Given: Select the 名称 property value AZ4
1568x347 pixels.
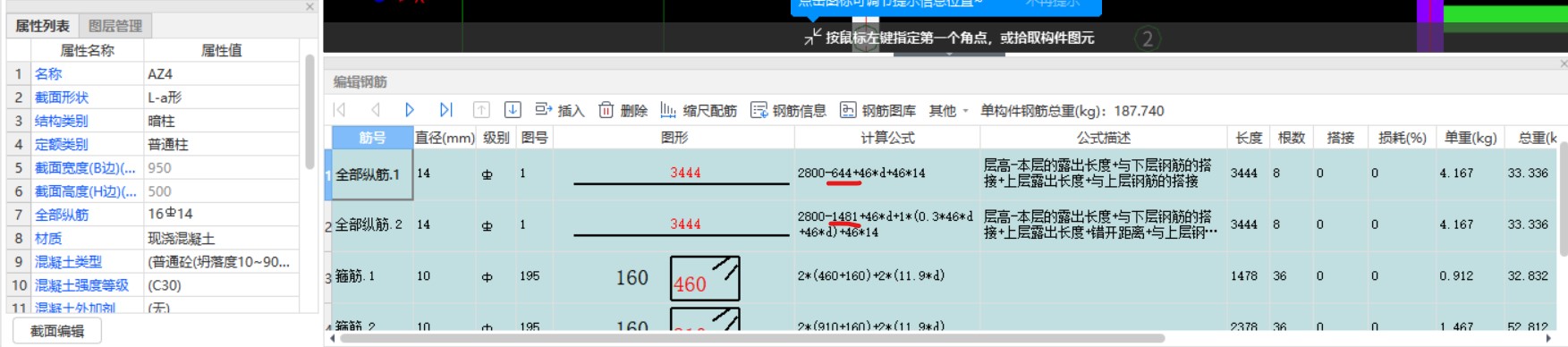Looking at the screenshot, I should coord(221,73).
